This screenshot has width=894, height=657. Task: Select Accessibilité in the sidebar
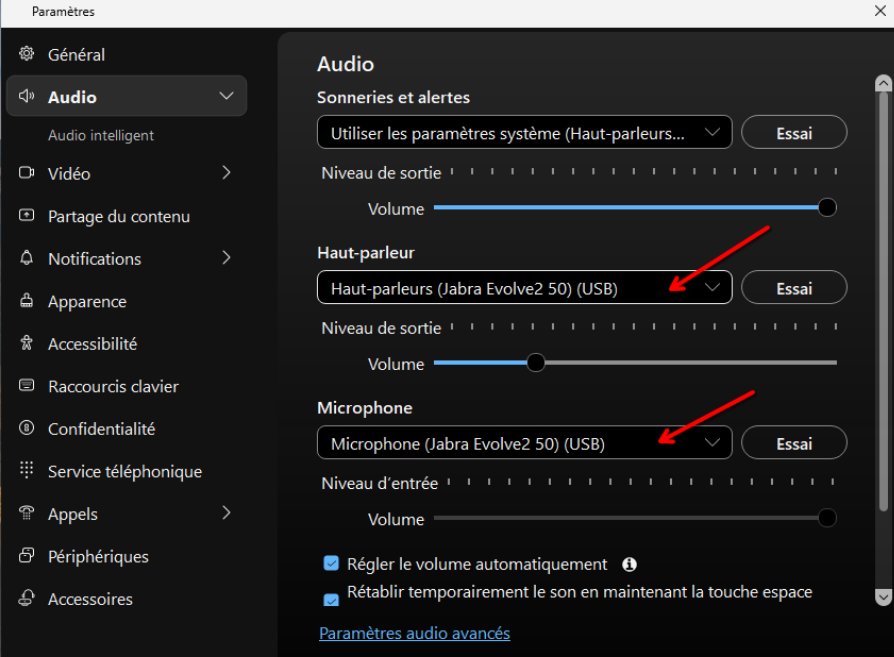pyautogui.click(x=126, y=343)
